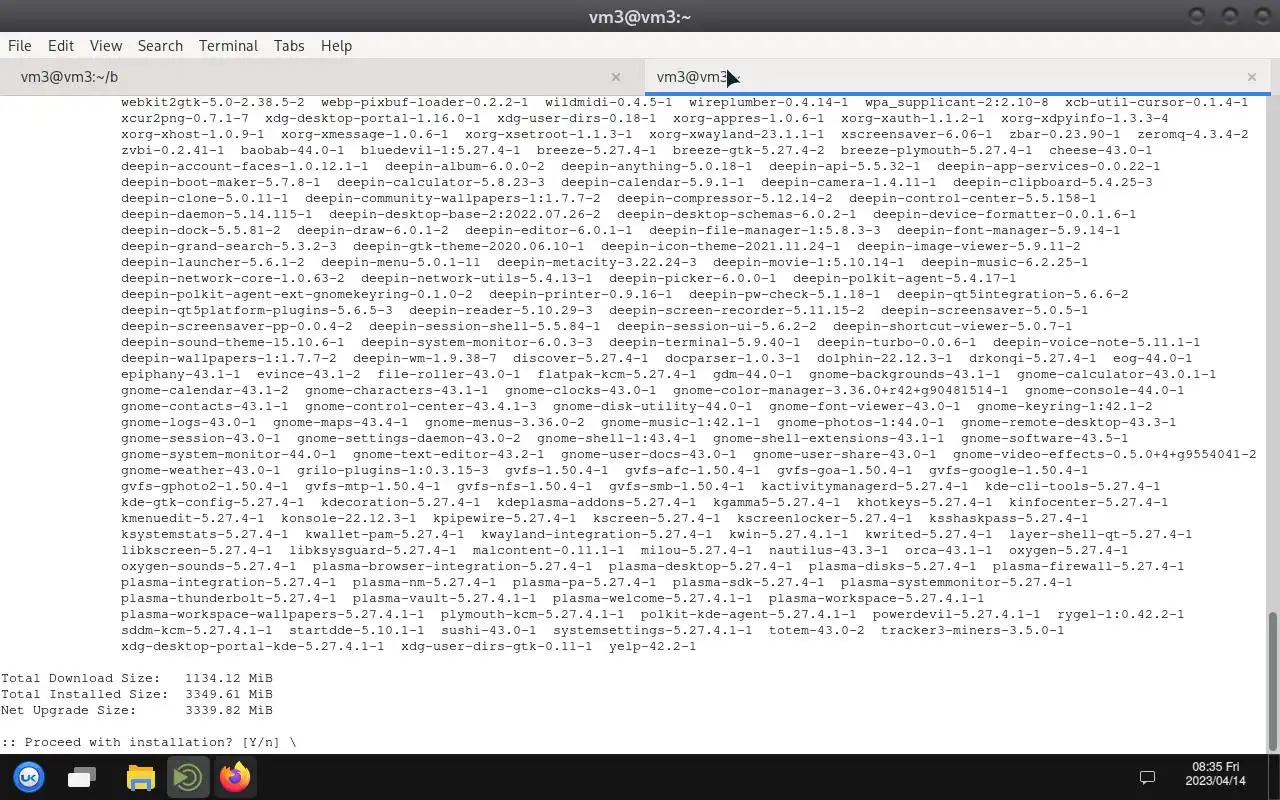Click 'Net Upgrade Size:' line
This screenshot has height=800, width=1280.
137,710
